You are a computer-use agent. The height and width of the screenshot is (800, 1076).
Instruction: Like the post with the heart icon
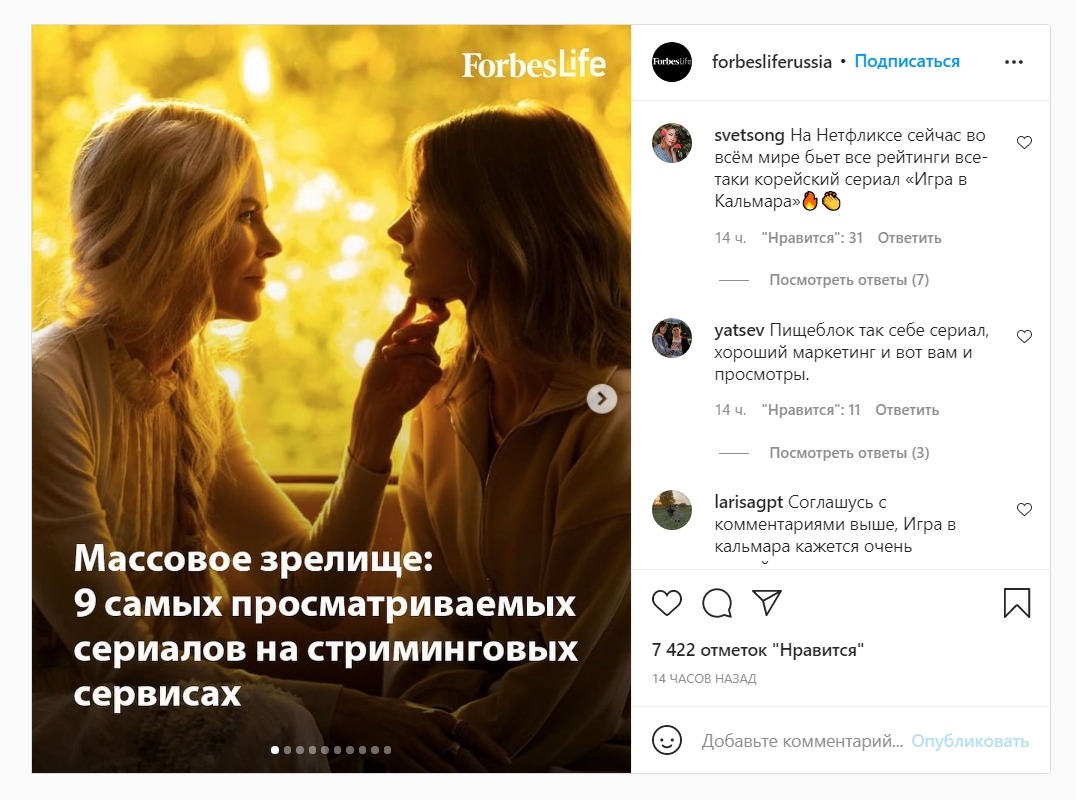coord(666,603)
